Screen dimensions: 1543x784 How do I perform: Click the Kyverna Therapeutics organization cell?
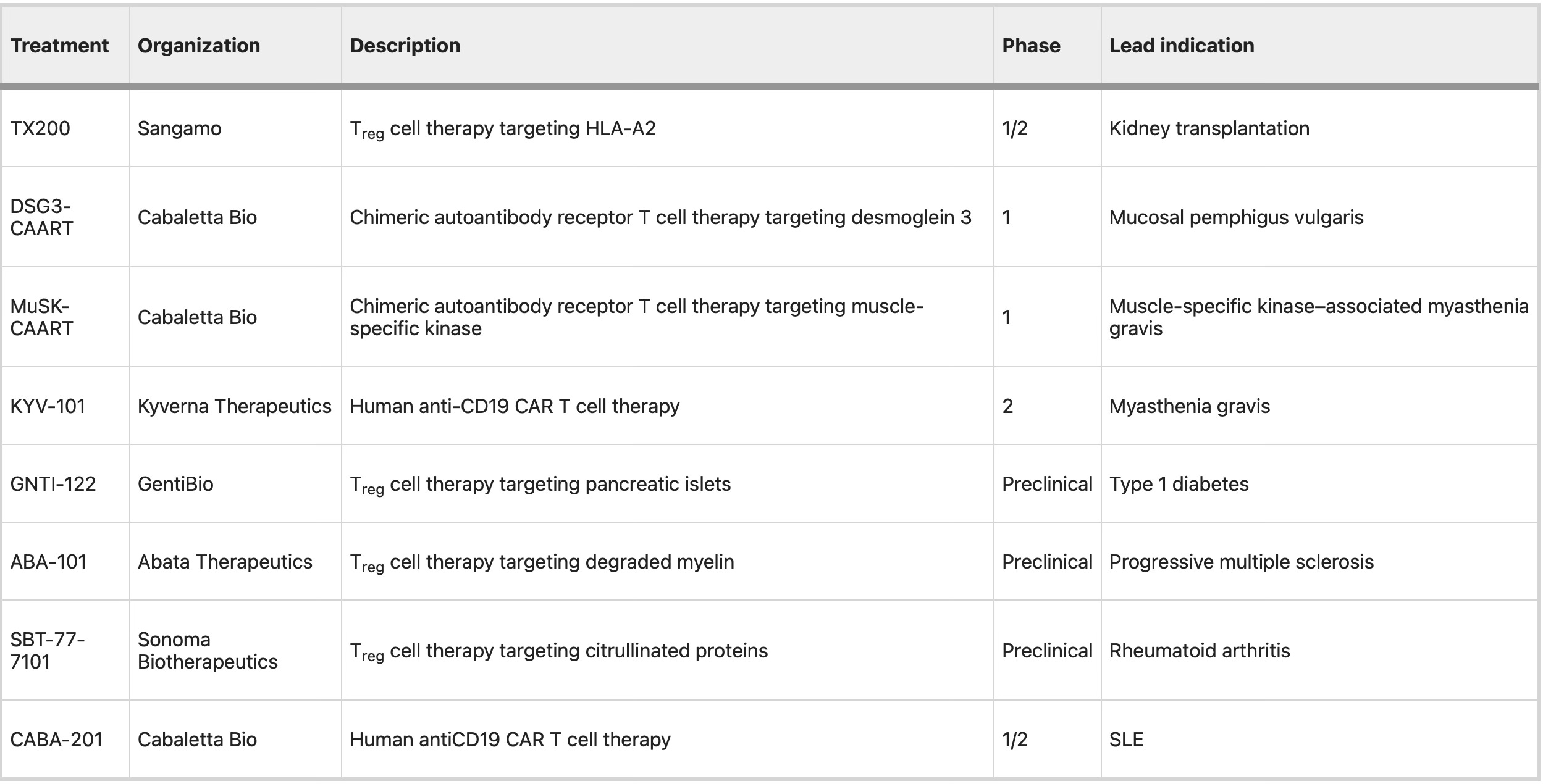(235, 406)
